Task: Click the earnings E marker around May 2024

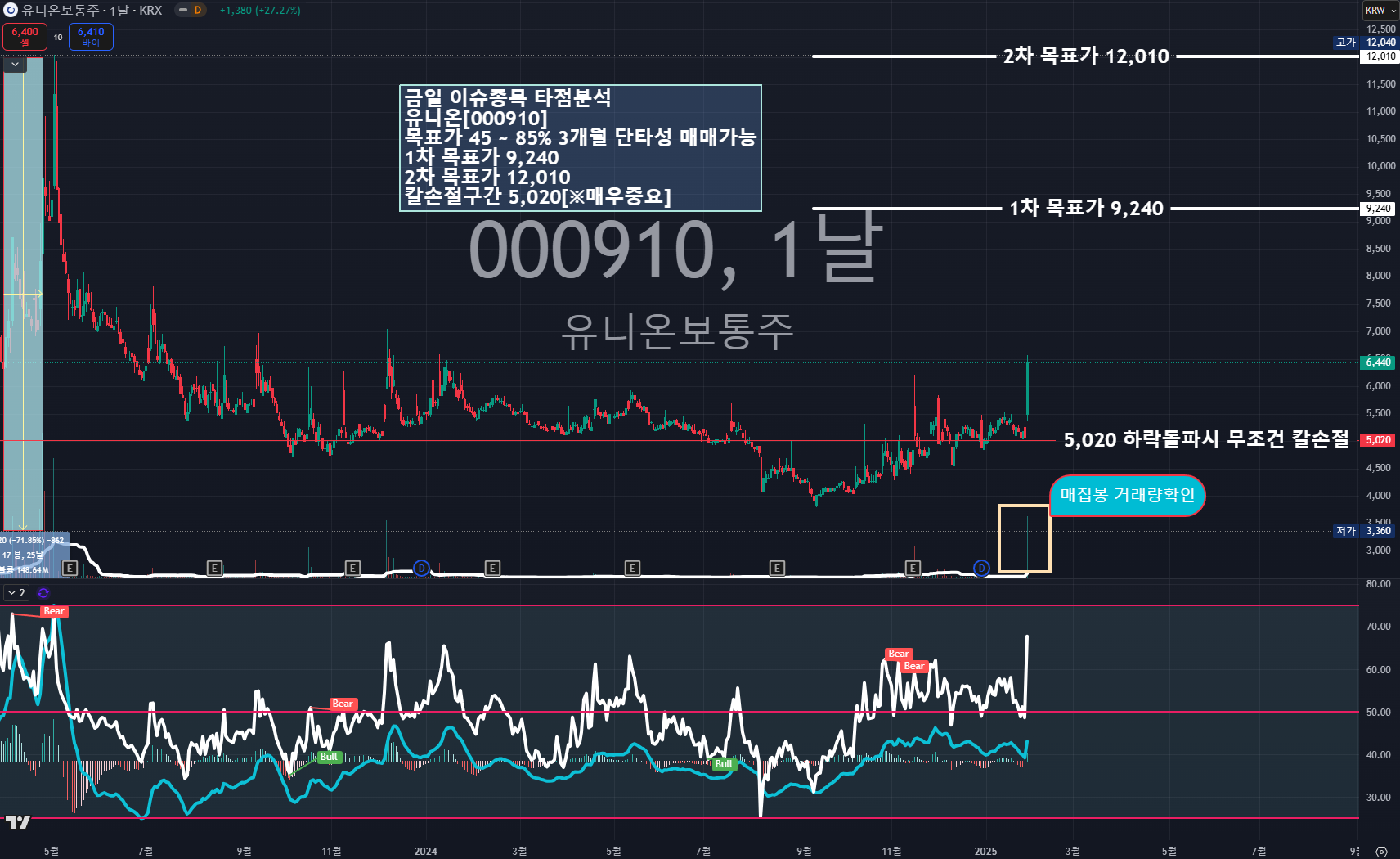Action: (632, 568)
